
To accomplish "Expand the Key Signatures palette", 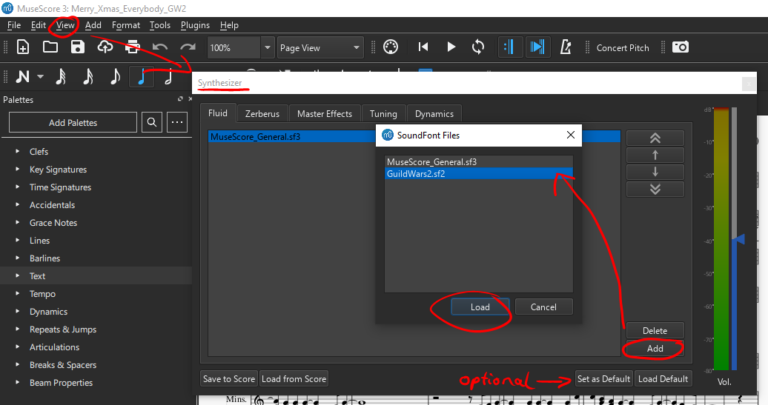I will pyautogui.click(x=58, y=169).
